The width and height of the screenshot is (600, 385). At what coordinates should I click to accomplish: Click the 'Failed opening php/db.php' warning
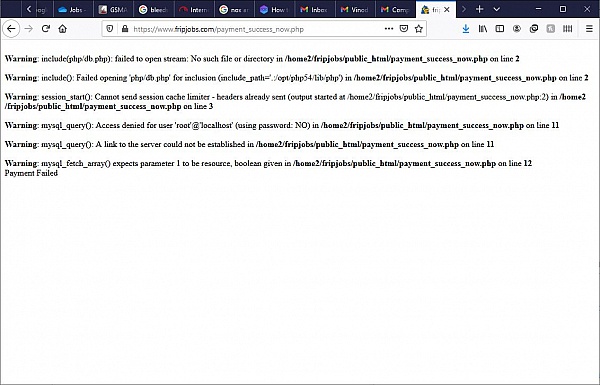pyautogui.click(x=297, y=78)
